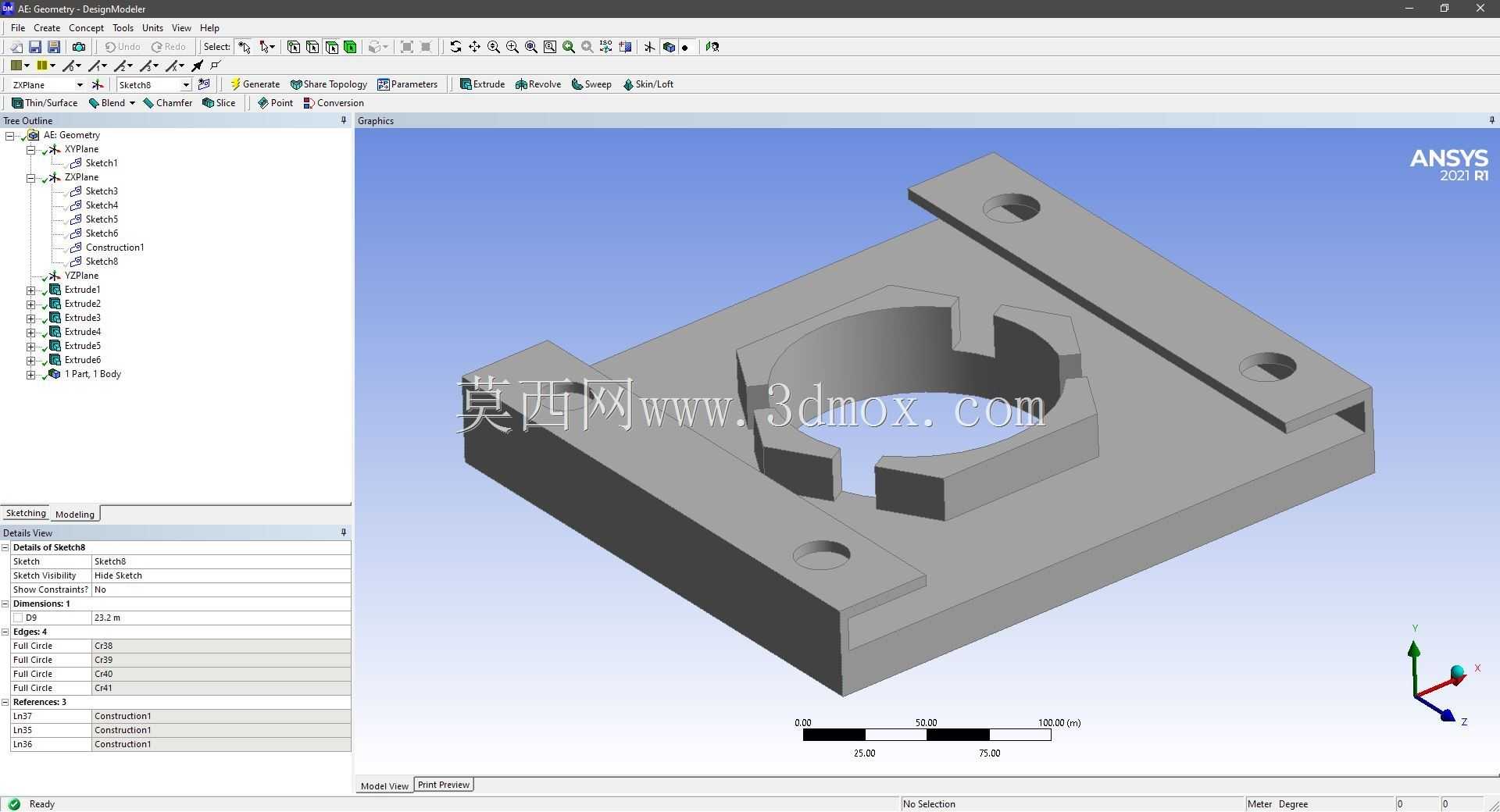
Task: Select the YZPlane tree item
Action: [x=81, y=276]
